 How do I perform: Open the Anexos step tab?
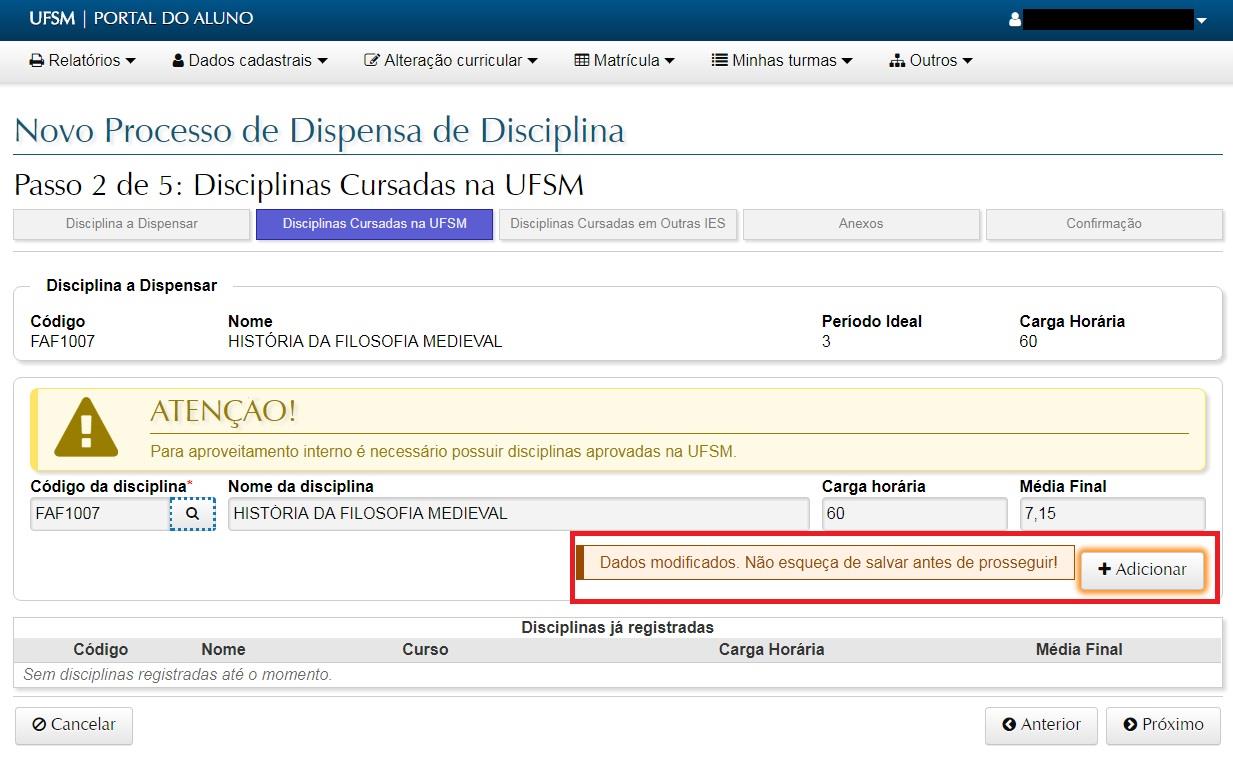coord(860,224)
